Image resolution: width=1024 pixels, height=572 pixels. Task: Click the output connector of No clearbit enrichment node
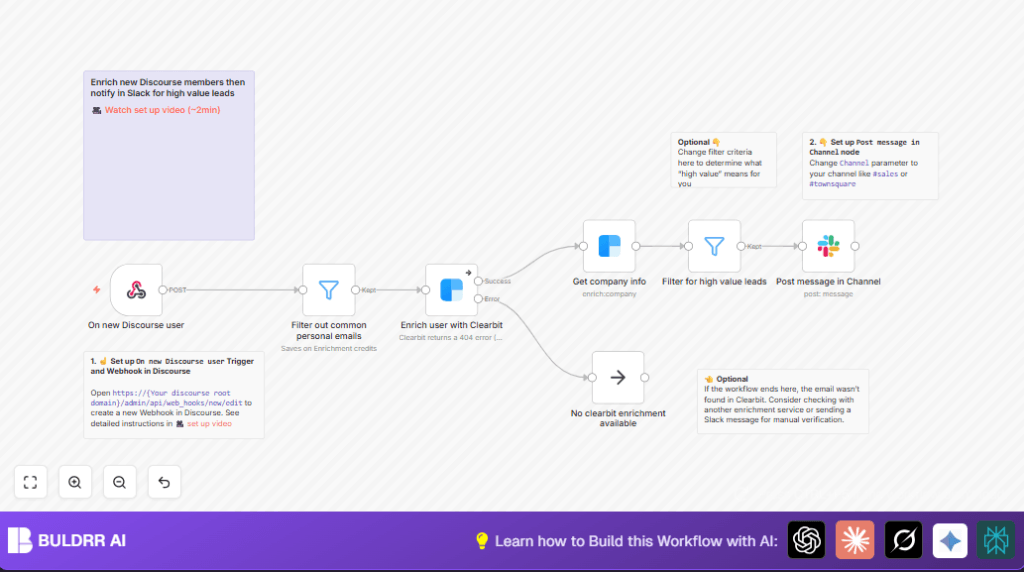645,377
